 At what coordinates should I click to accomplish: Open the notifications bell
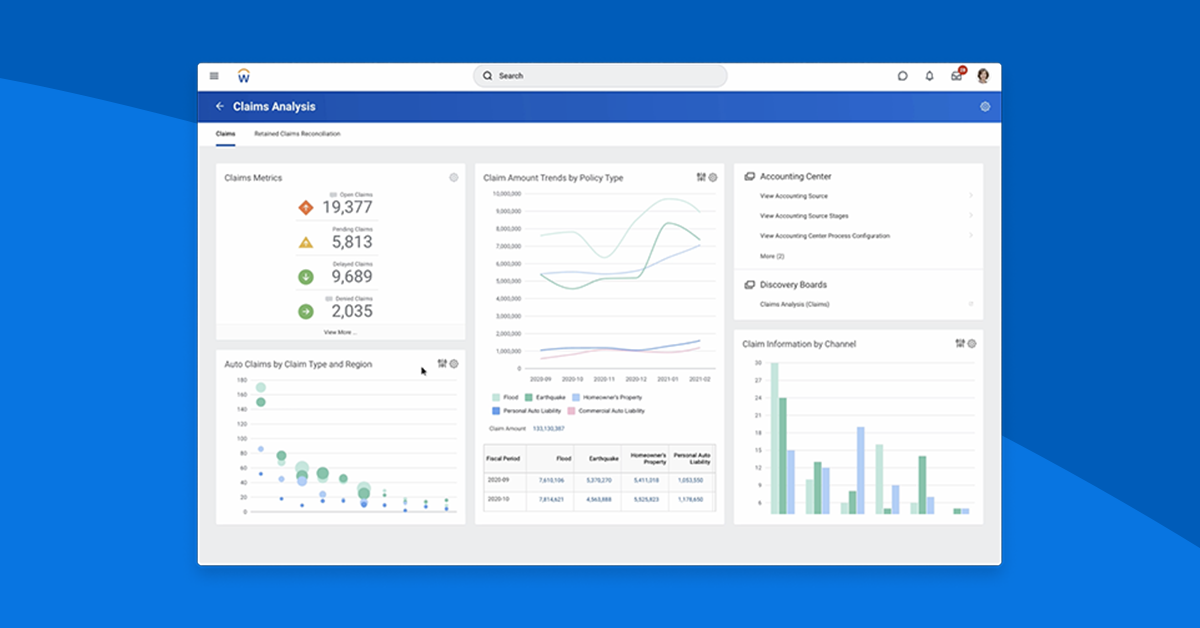click(929, 75)
